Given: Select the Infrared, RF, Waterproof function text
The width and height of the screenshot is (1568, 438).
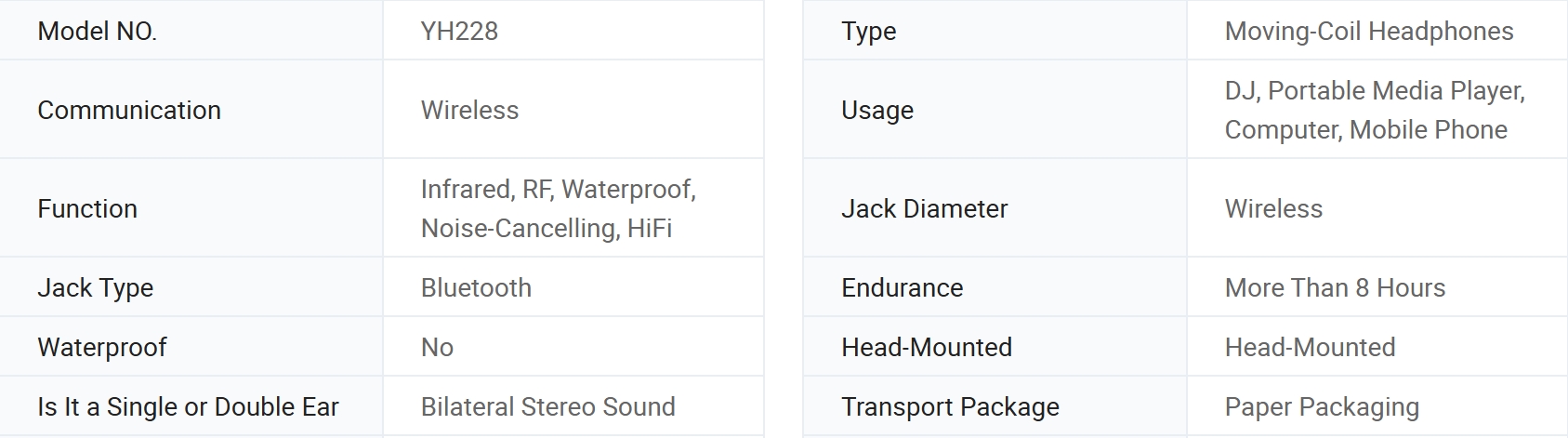Looking at the screenshot, I should [559, 189].
